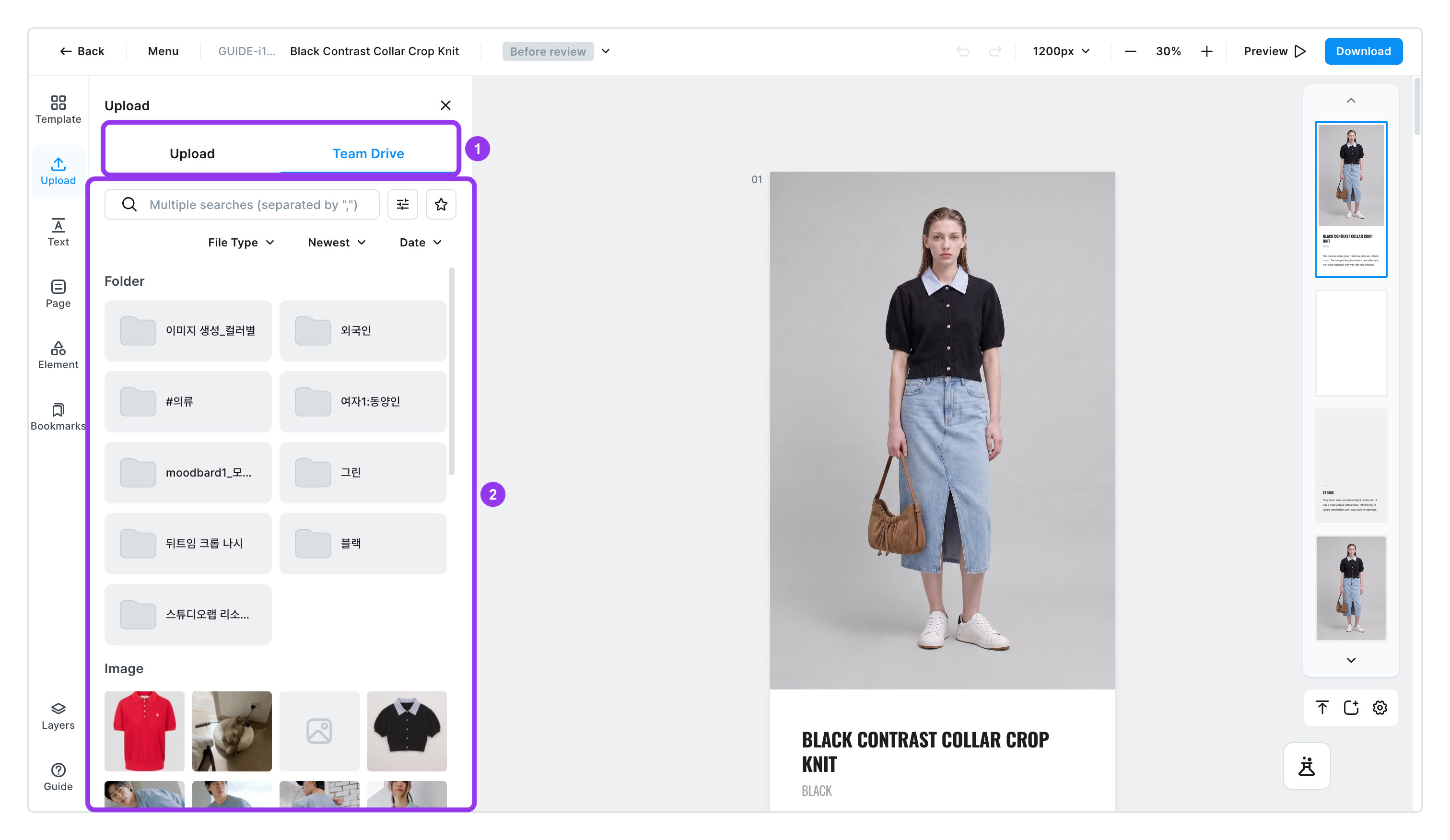The image size is (1450, 840).
Task: Click the Download button
Action: pos(1363,51)
